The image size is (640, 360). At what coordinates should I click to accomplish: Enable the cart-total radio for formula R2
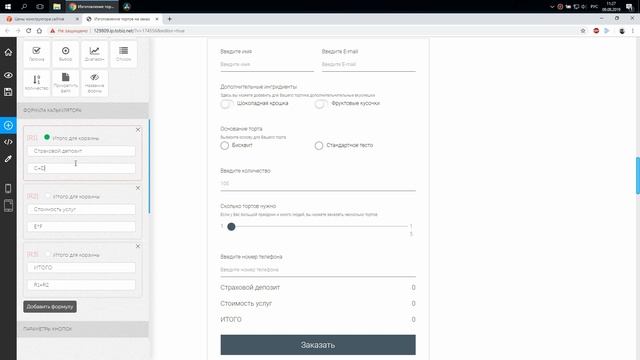click(48, 196)
